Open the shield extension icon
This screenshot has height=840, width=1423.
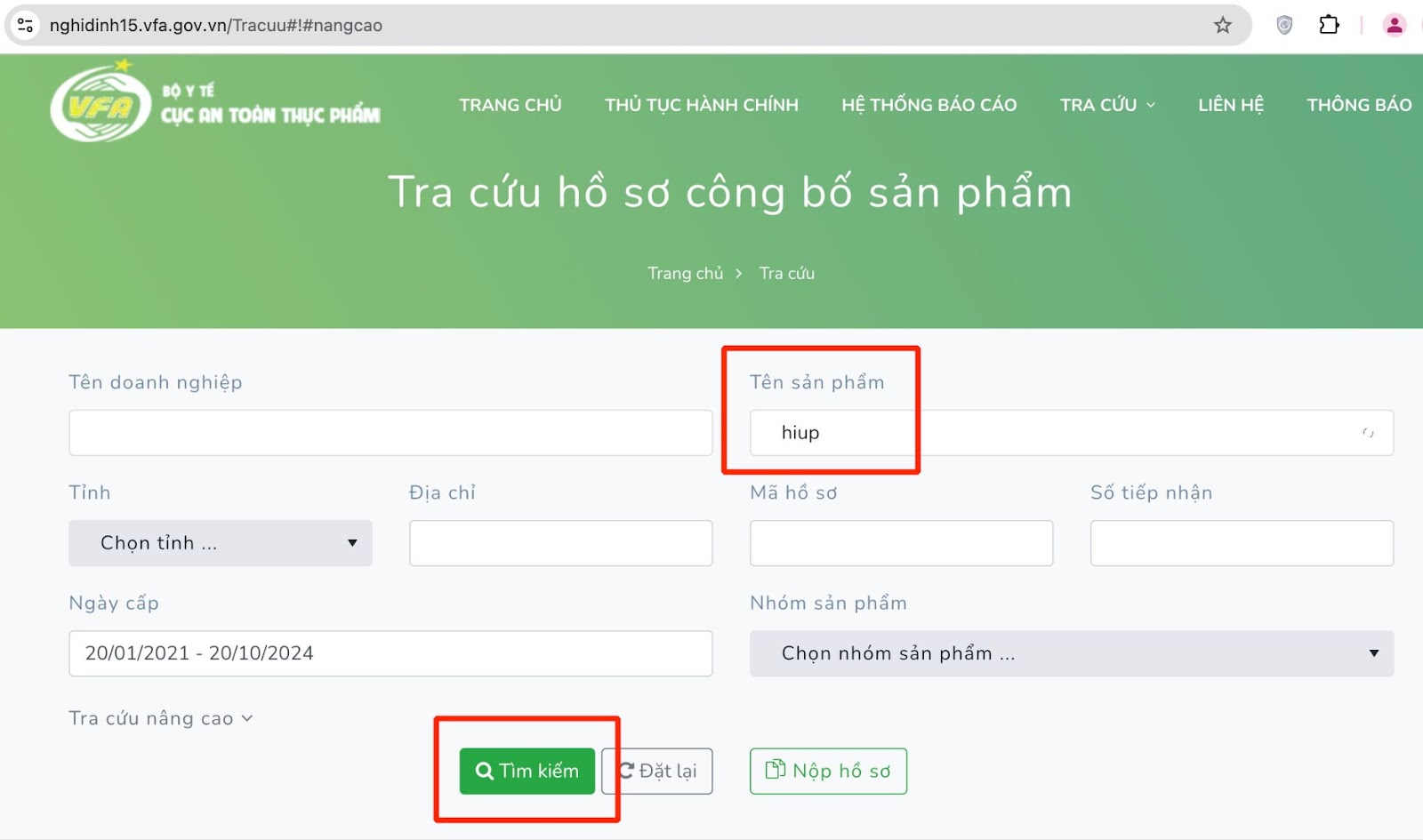(x=1284, y=25)
